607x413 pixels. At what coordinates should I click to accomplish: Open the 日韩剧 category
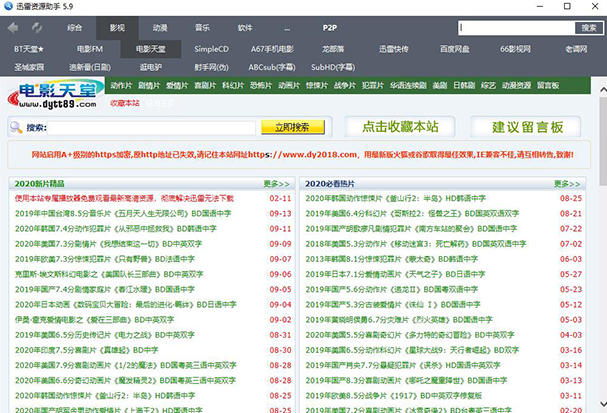[x=464, y=86]
